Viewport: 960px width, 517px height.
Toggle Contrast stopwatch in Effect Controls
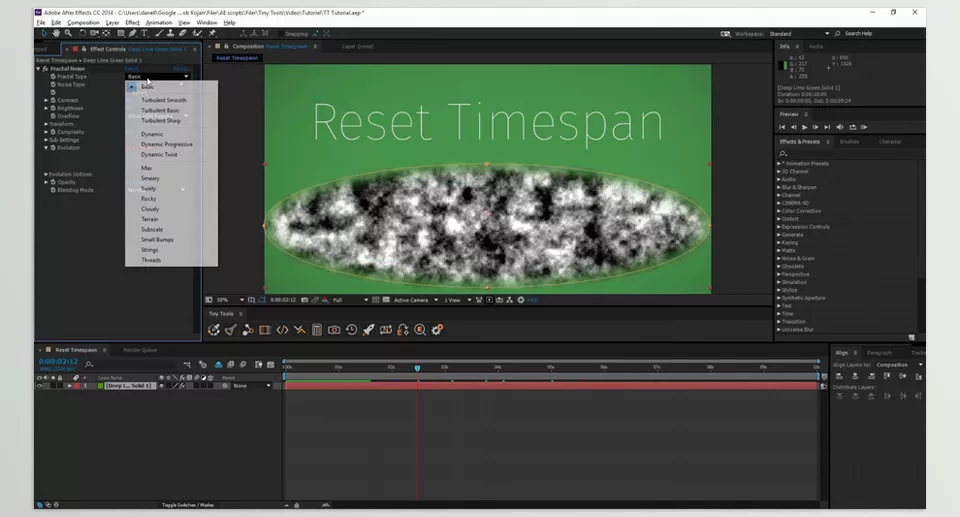click(x=53, y=100)
